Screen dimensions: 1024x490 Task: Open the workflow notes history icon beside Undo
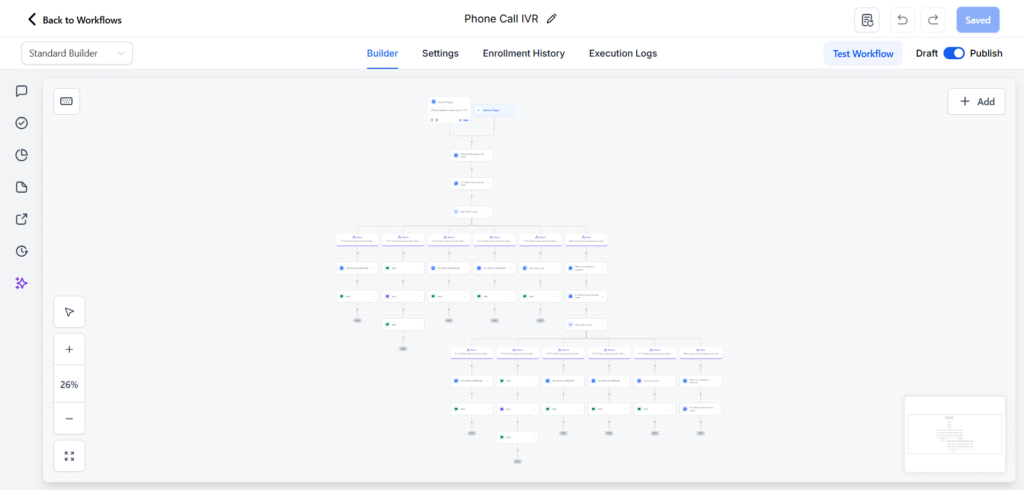tap(867, 20)
